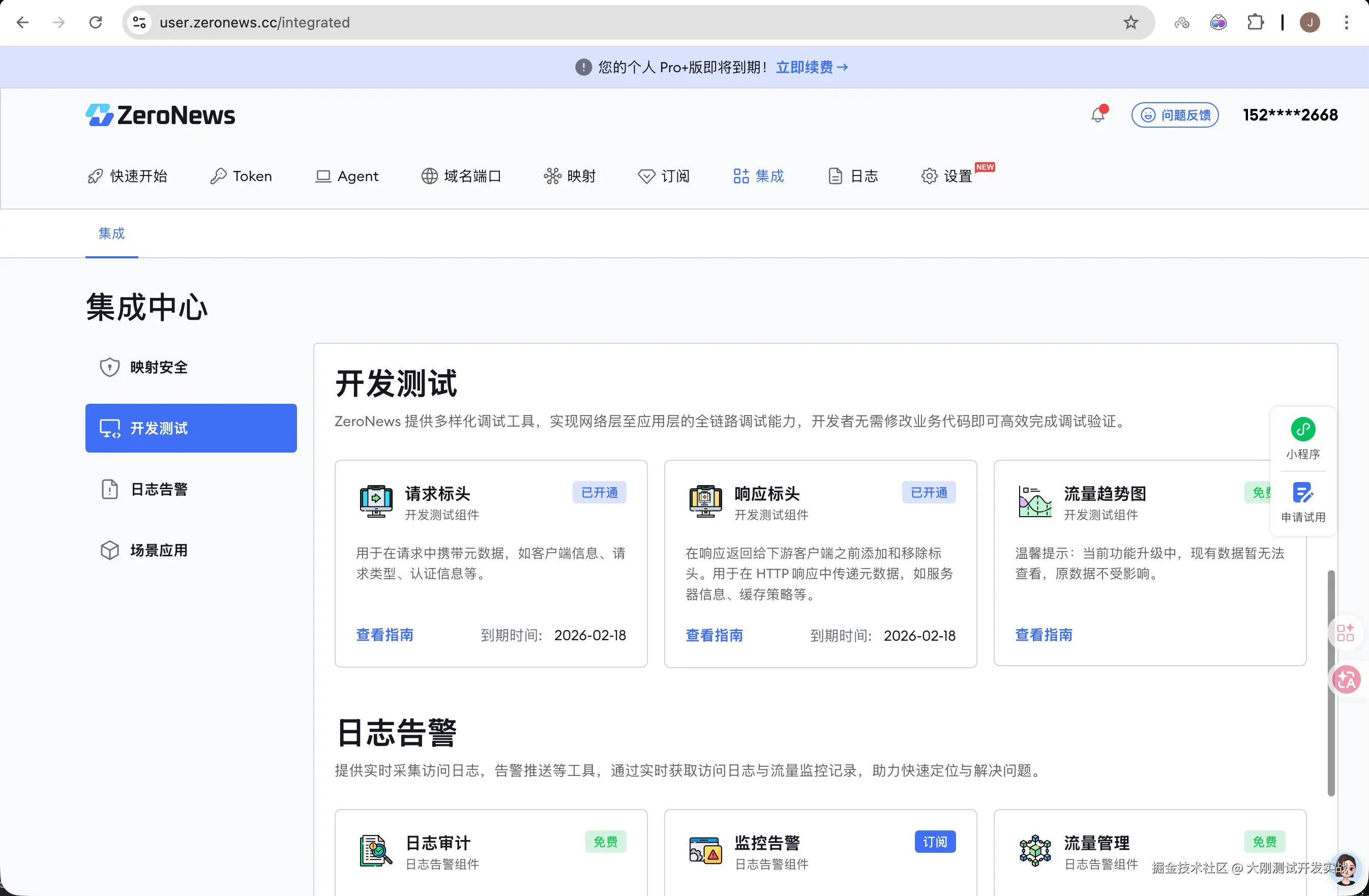Click the 开发测试 section heading
Viewport: 1369px width, 896px height.
tap(396, 383)
